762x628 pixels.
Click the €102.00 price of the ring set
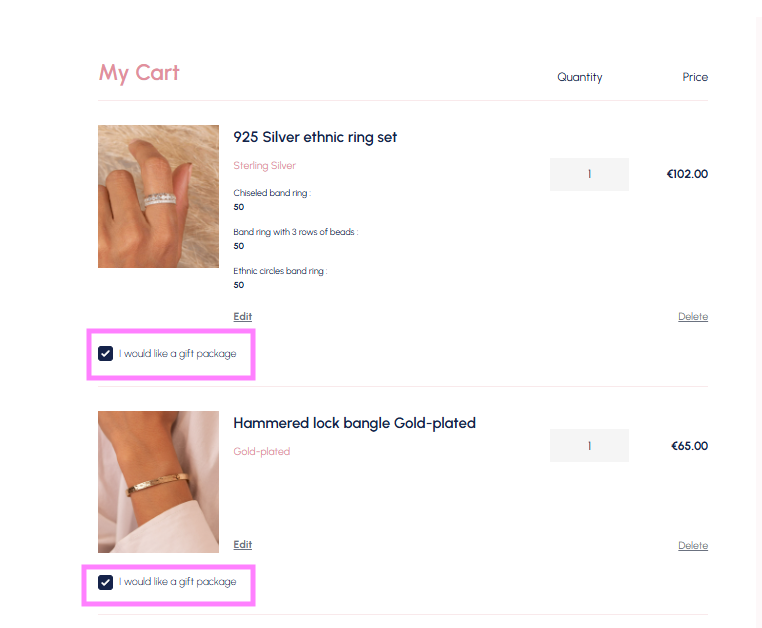click(687, 174)
